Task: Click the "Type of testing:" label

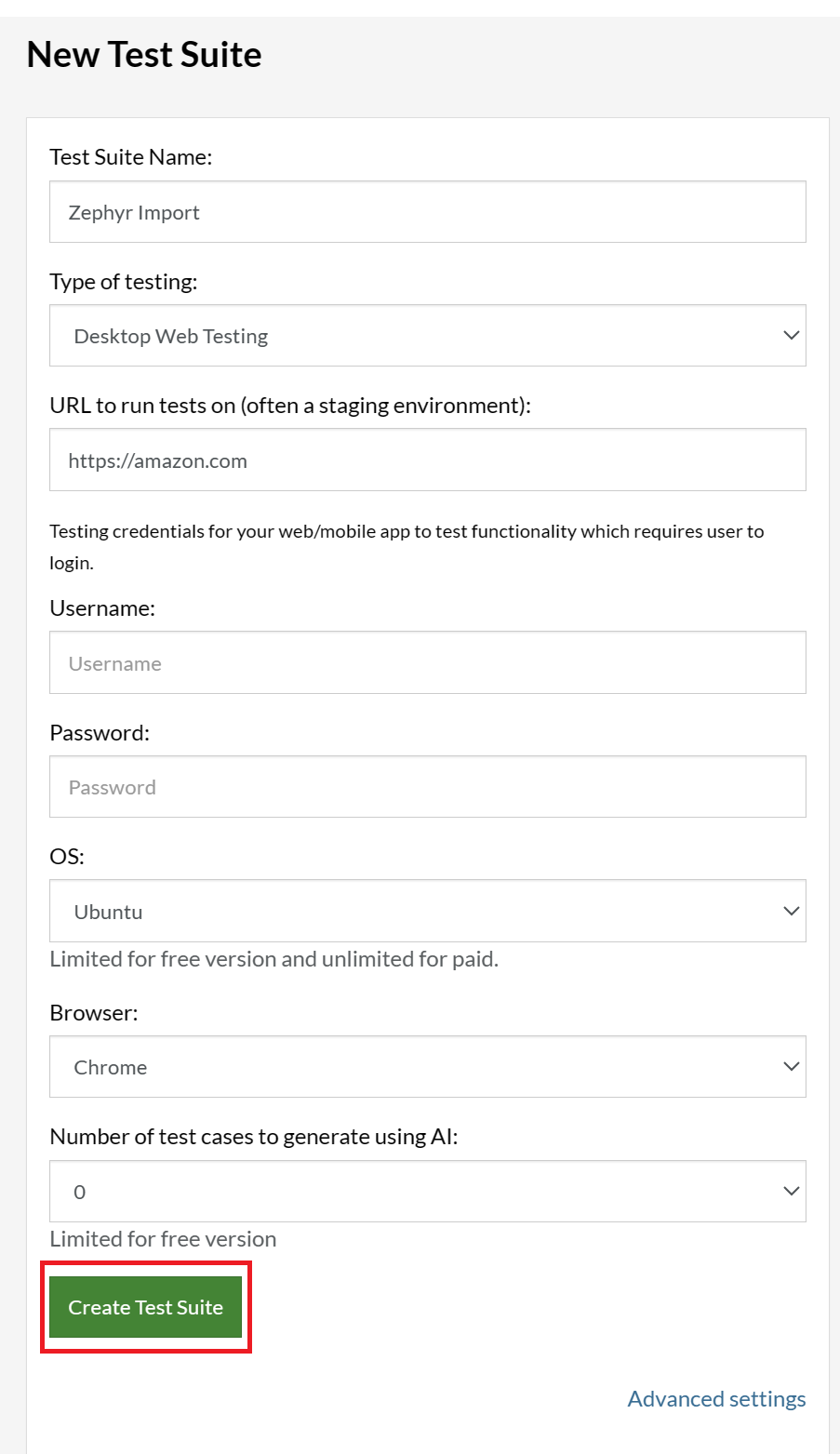Action: click(x=124, y=282)
